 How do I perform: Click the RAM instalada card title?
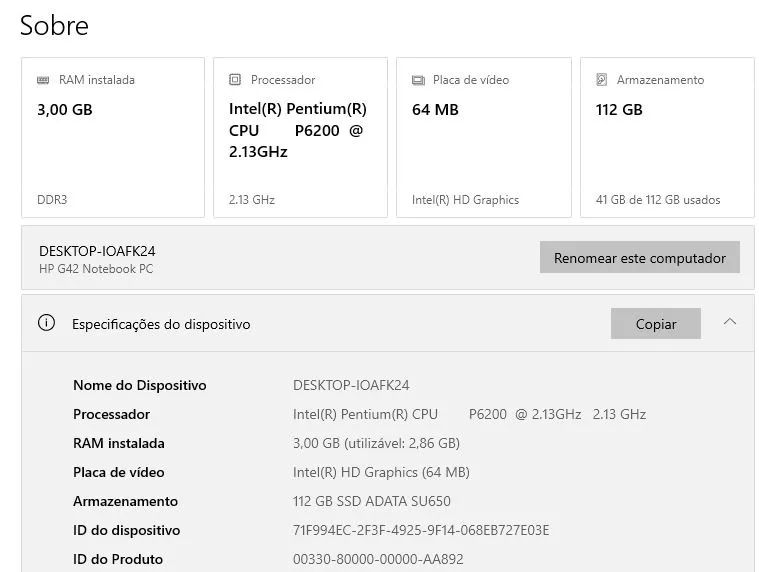click(x=97, y=80)
